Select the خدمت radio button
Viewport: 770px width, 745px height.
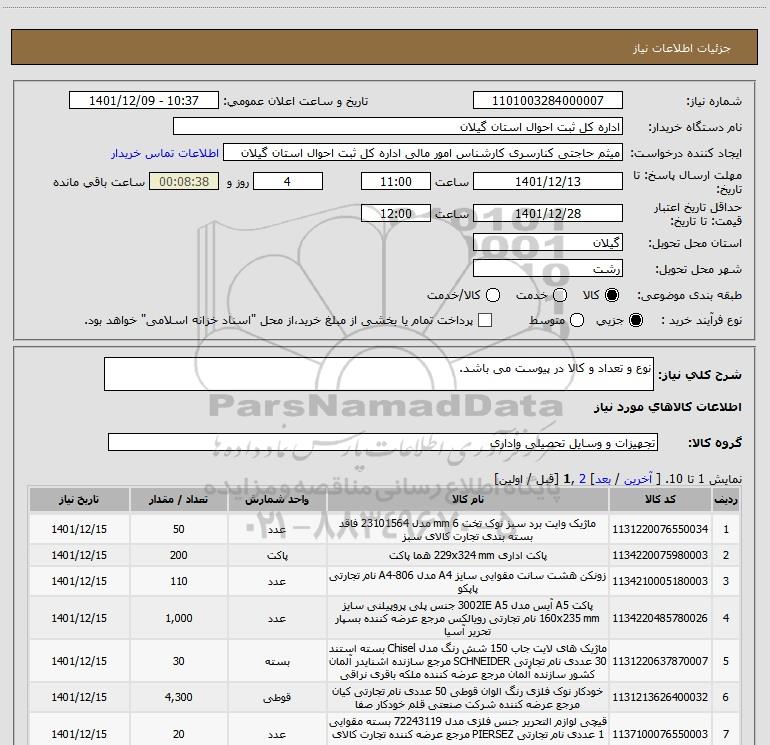[x=560, y=295]
